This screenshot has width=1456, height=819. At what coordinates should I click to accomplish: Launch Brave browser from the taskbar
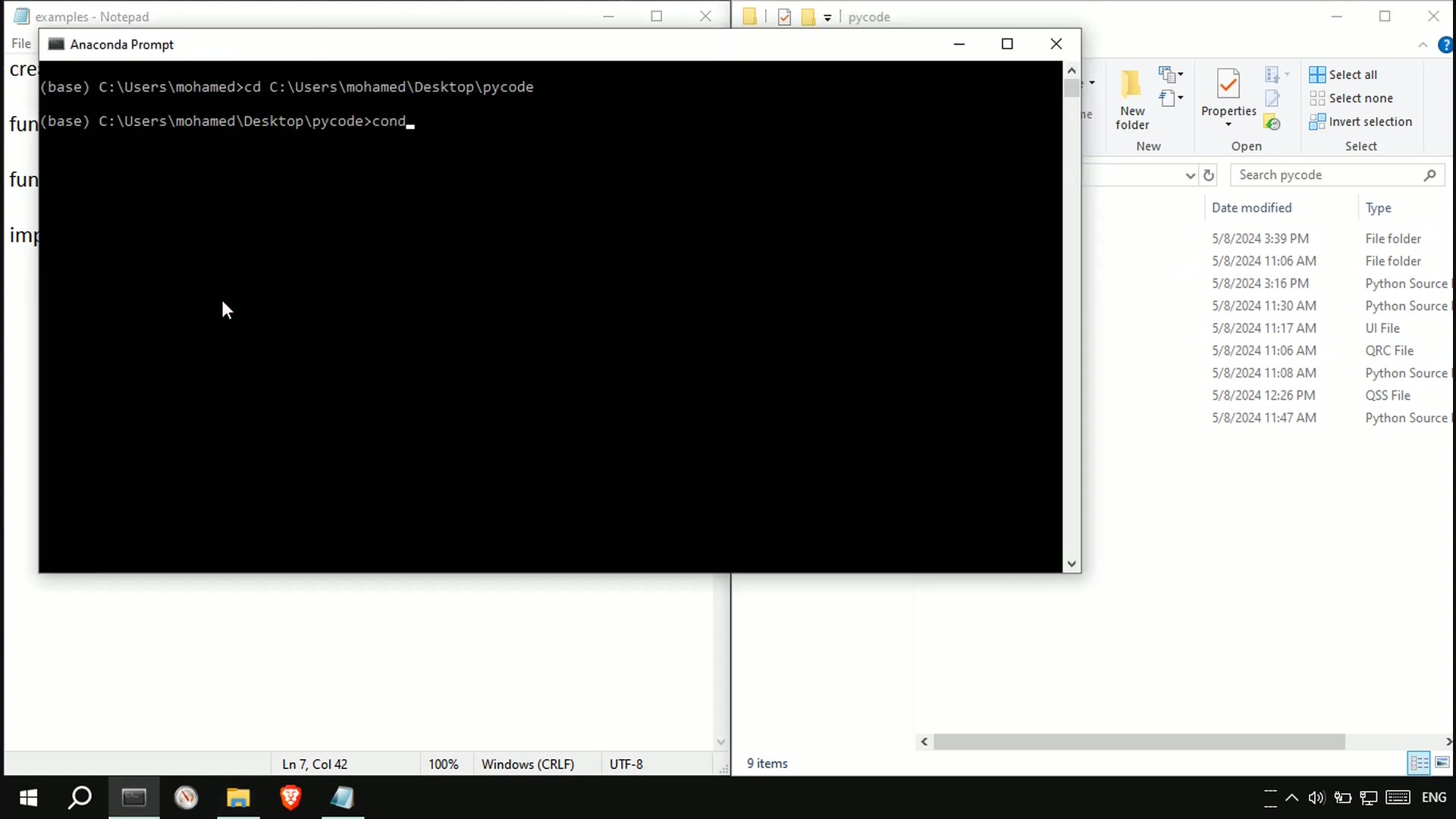tap(290, 798)
